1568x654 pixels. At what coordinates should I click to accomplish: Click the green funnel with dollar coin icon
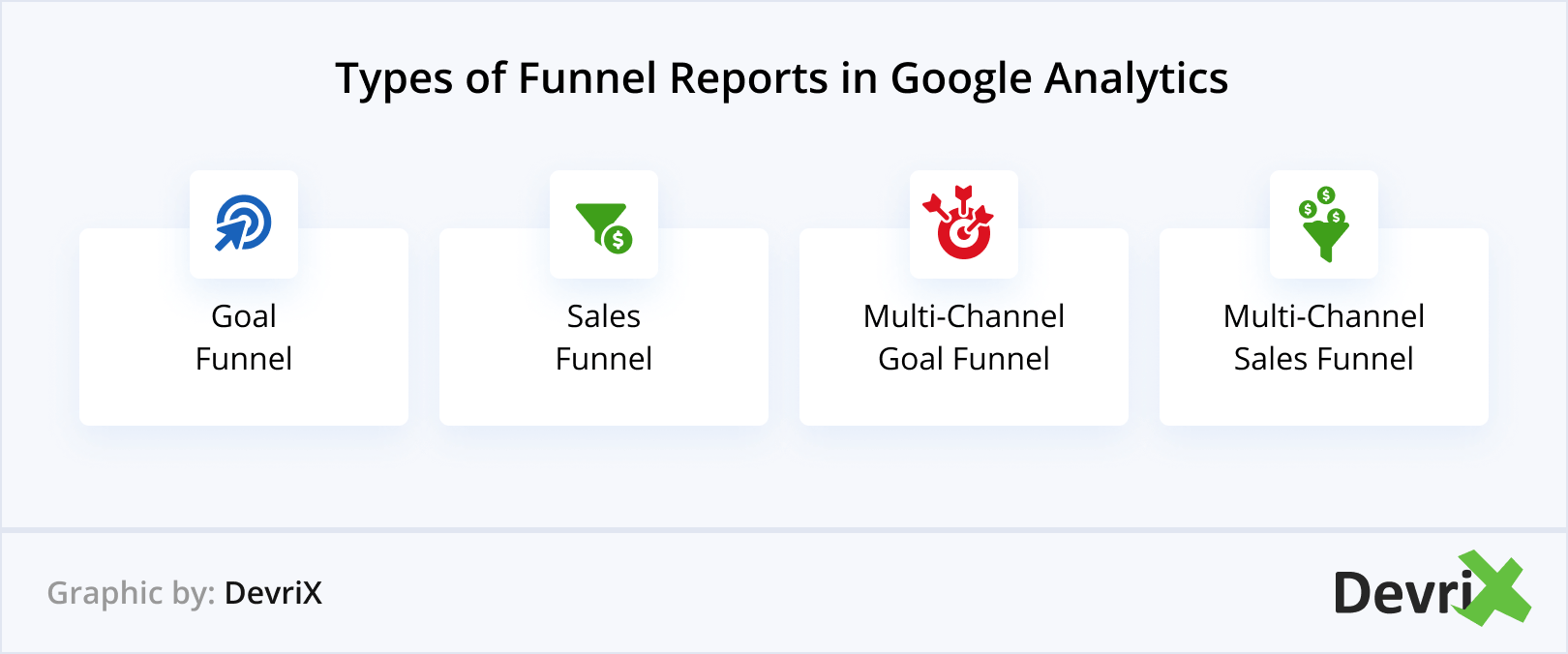pos(604,227)
